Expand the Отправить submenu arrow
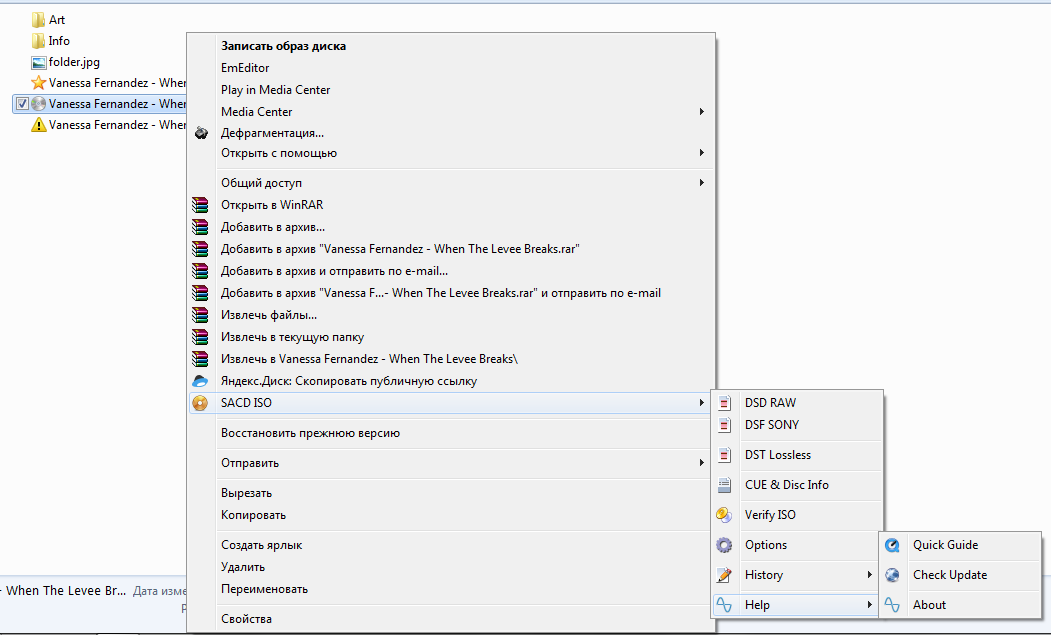 tap(701, 463)
